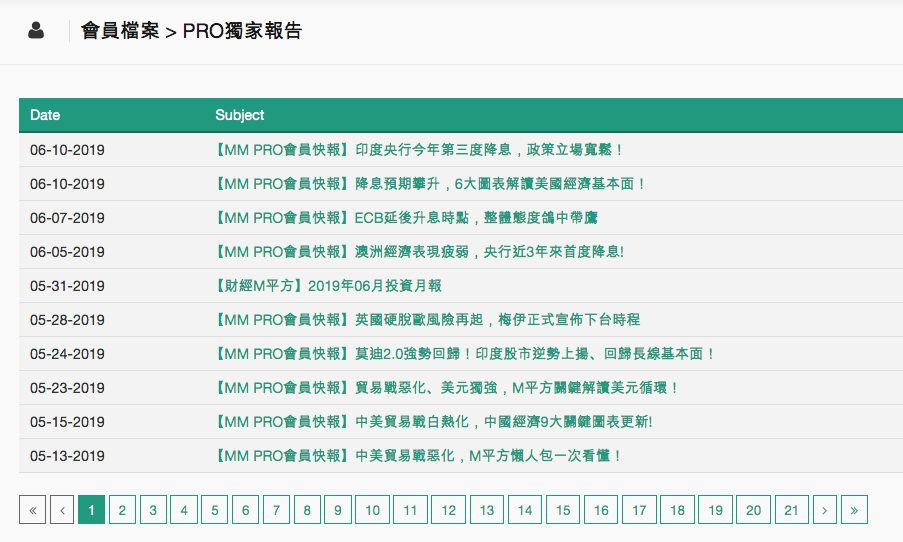This screenshot has width=903, height=542.
Task: Go to page 10
Action: tap(373, 510)
